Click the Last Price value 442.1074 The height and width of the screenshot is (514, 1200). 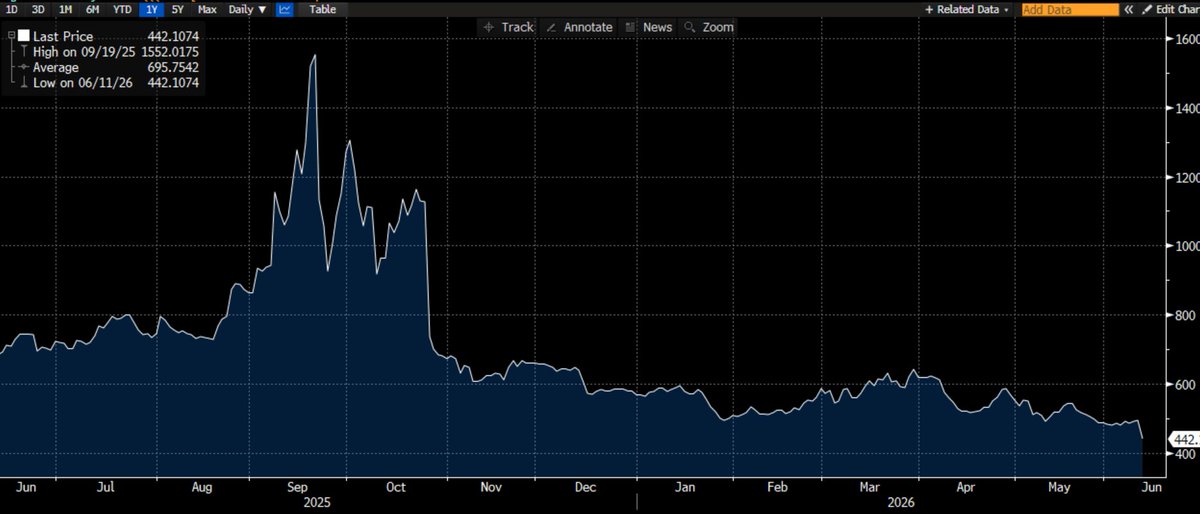172,36
